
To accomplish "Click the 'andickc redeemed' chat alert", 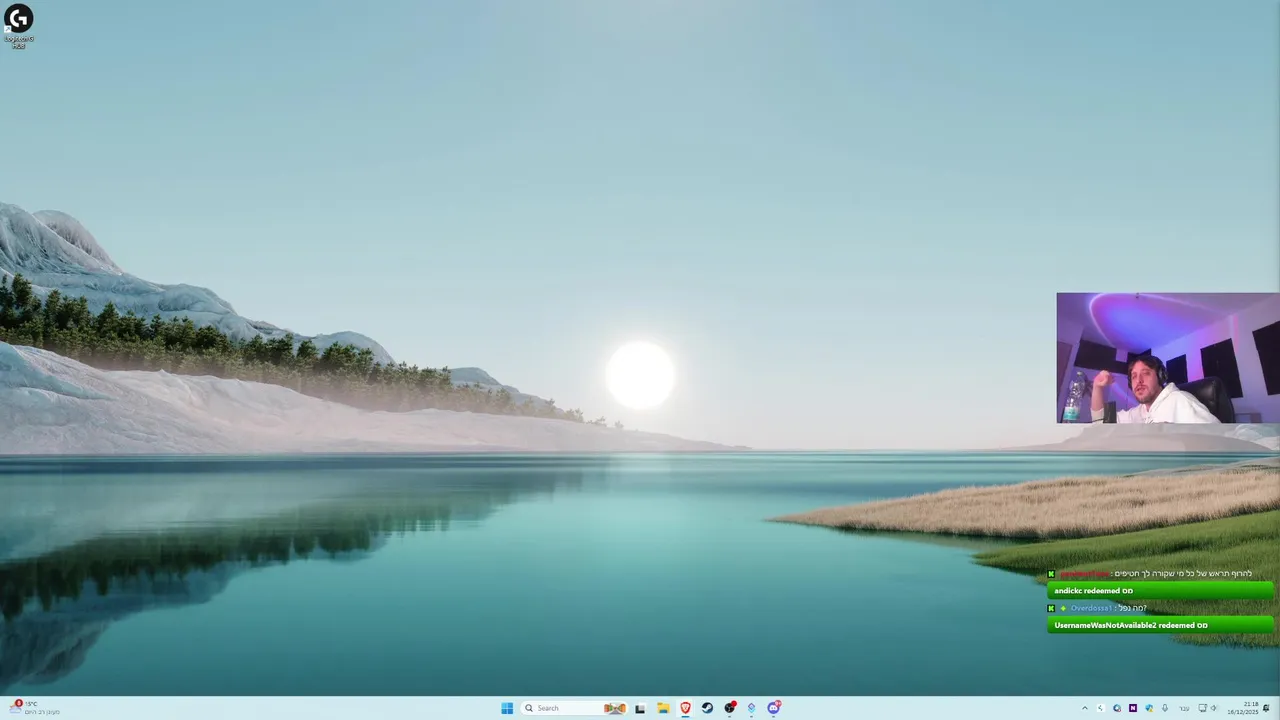I will tap(1160, 591).
